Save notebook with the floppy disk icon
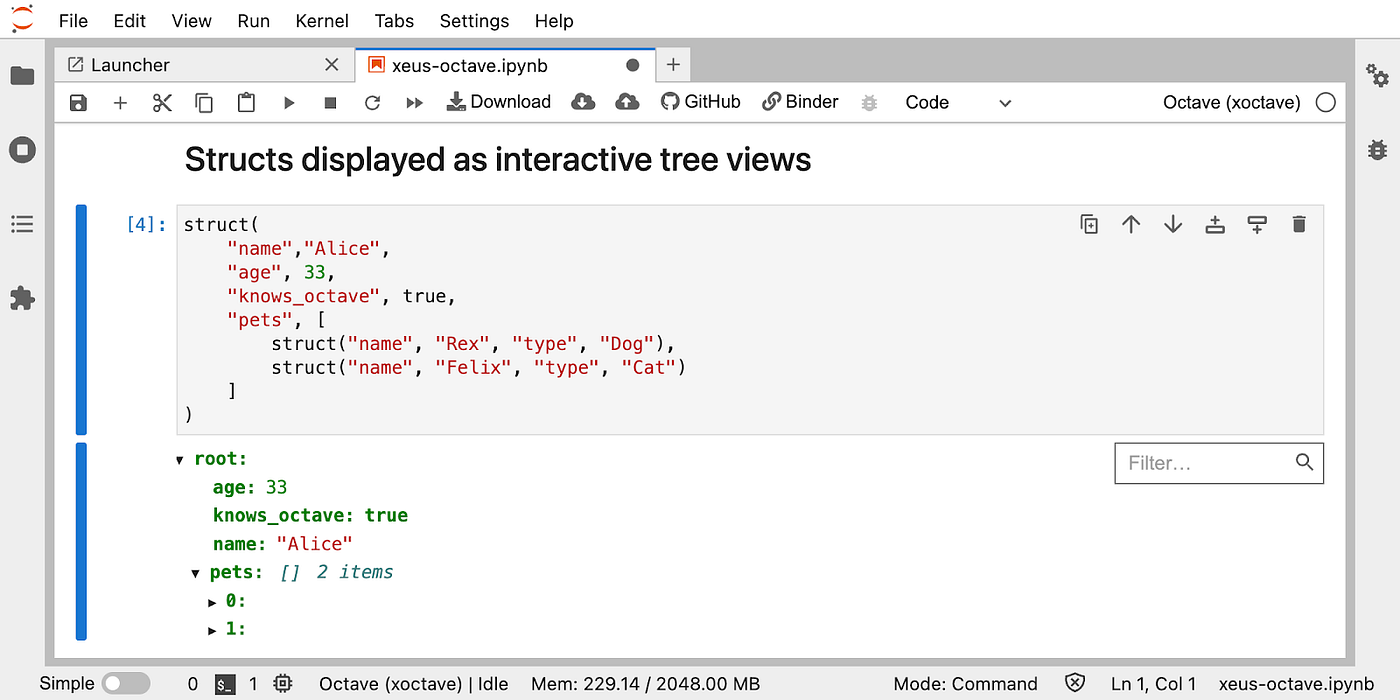Screen dimensions: 1400x700 click(78, 102)
